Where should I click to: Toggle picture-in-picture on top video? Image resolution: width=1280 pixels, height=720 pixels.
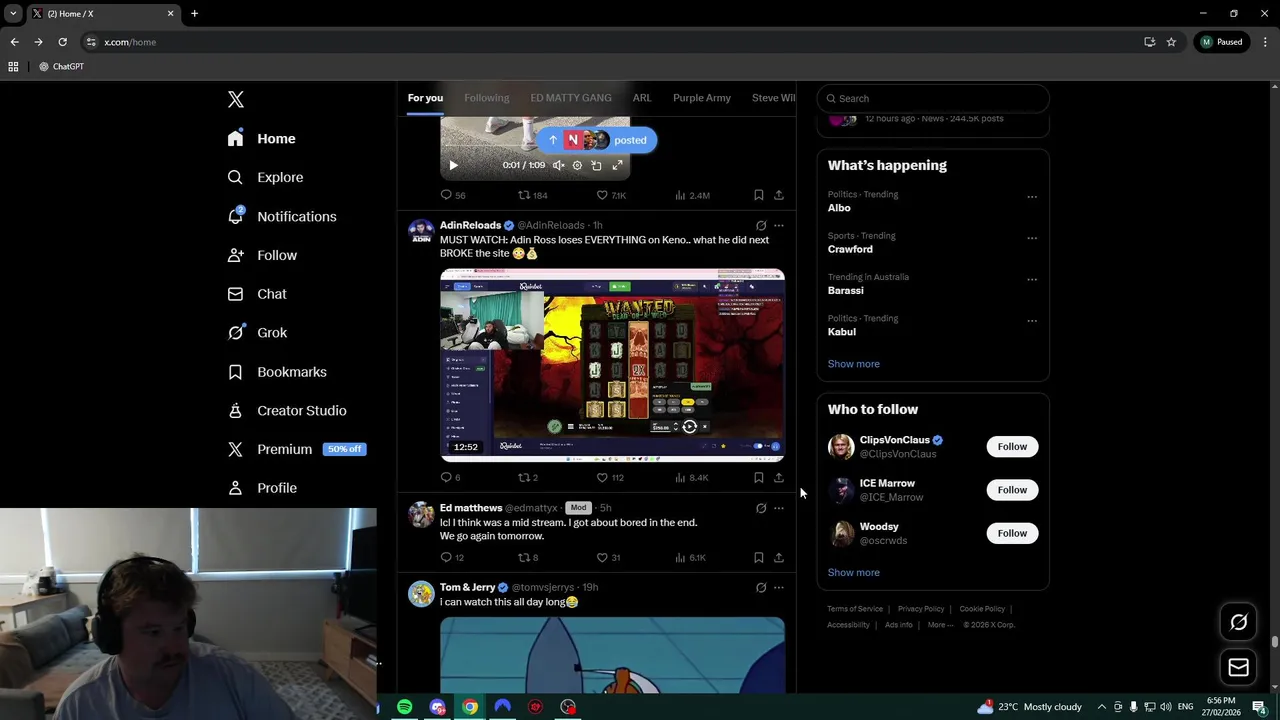597,165
